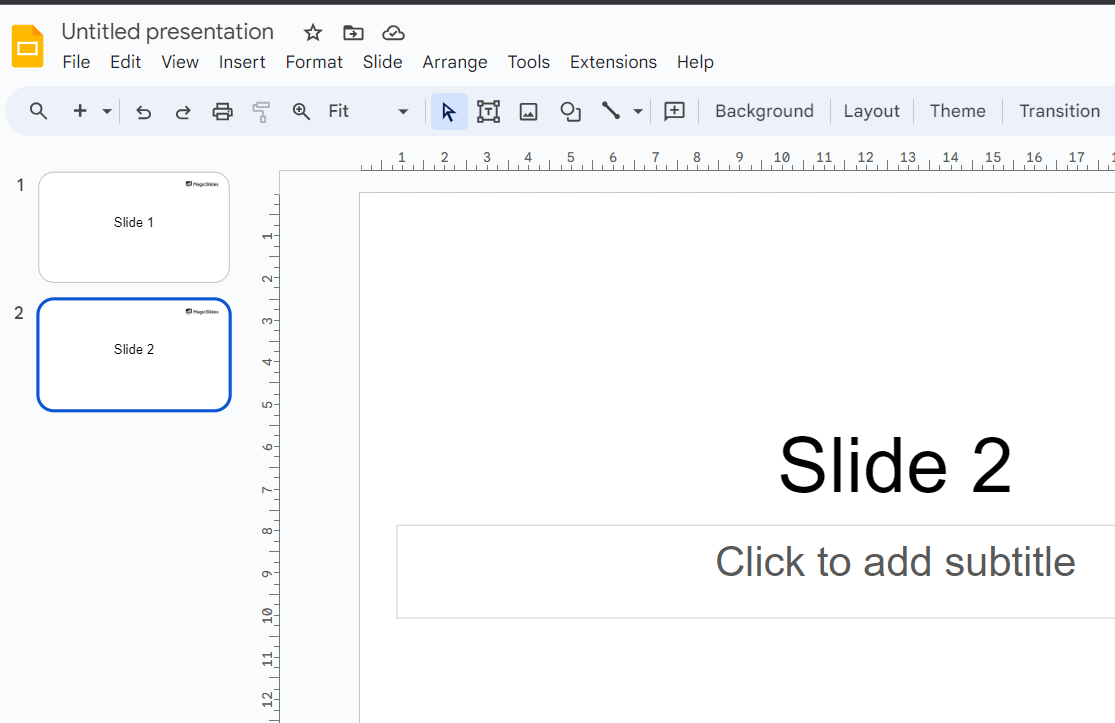Open the Shape tool icon
1115x723 pixels.
tap(570, 112)
